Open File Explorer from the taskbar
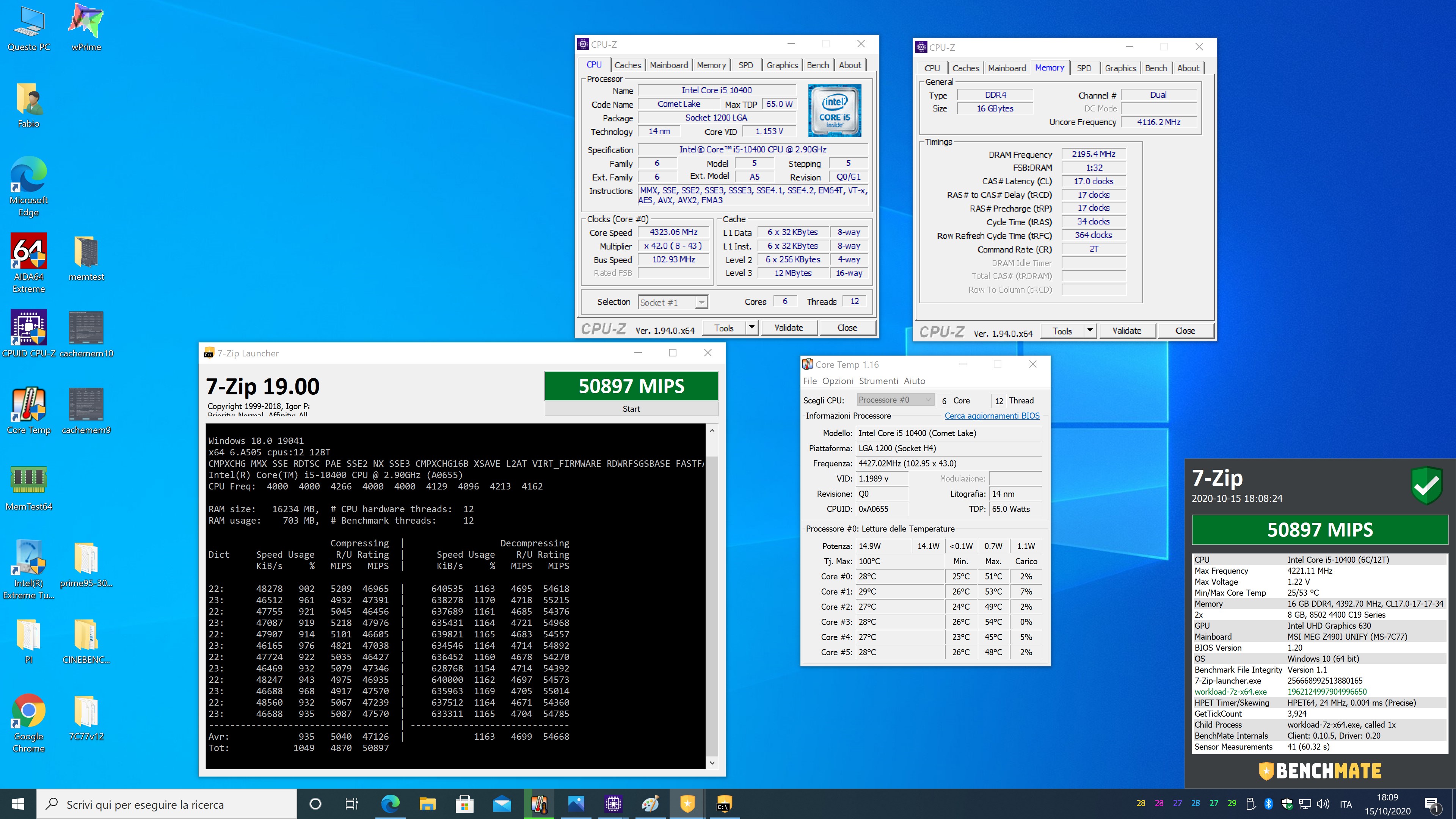This screenshot has width=1456, height=819. pyautogui.click(x=427, y=804)
